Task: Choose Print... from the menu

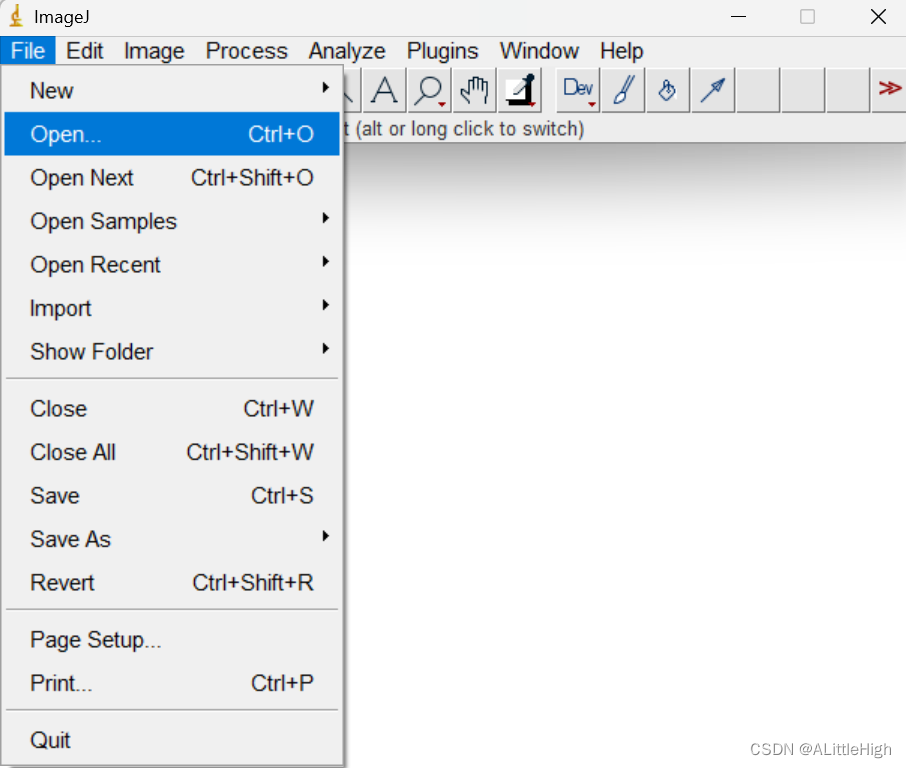Action: coord(172,683)
